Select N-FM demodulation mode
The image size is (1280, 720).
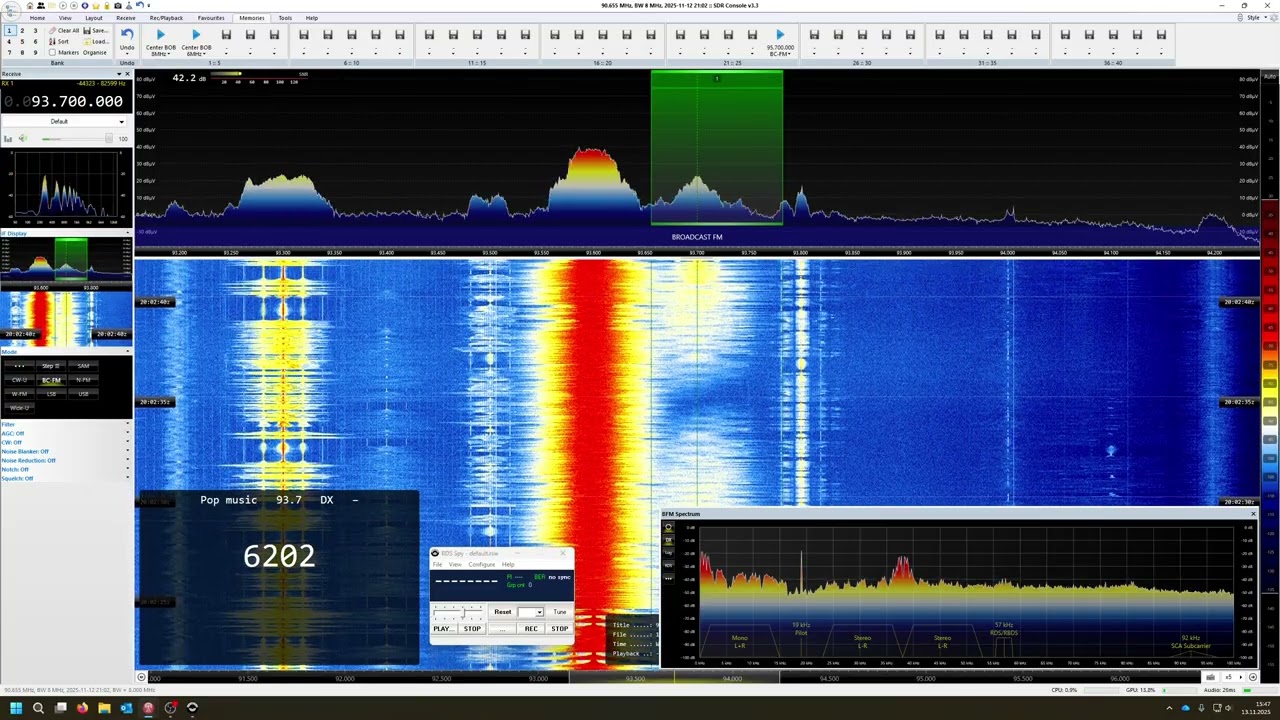pos(83,380)
